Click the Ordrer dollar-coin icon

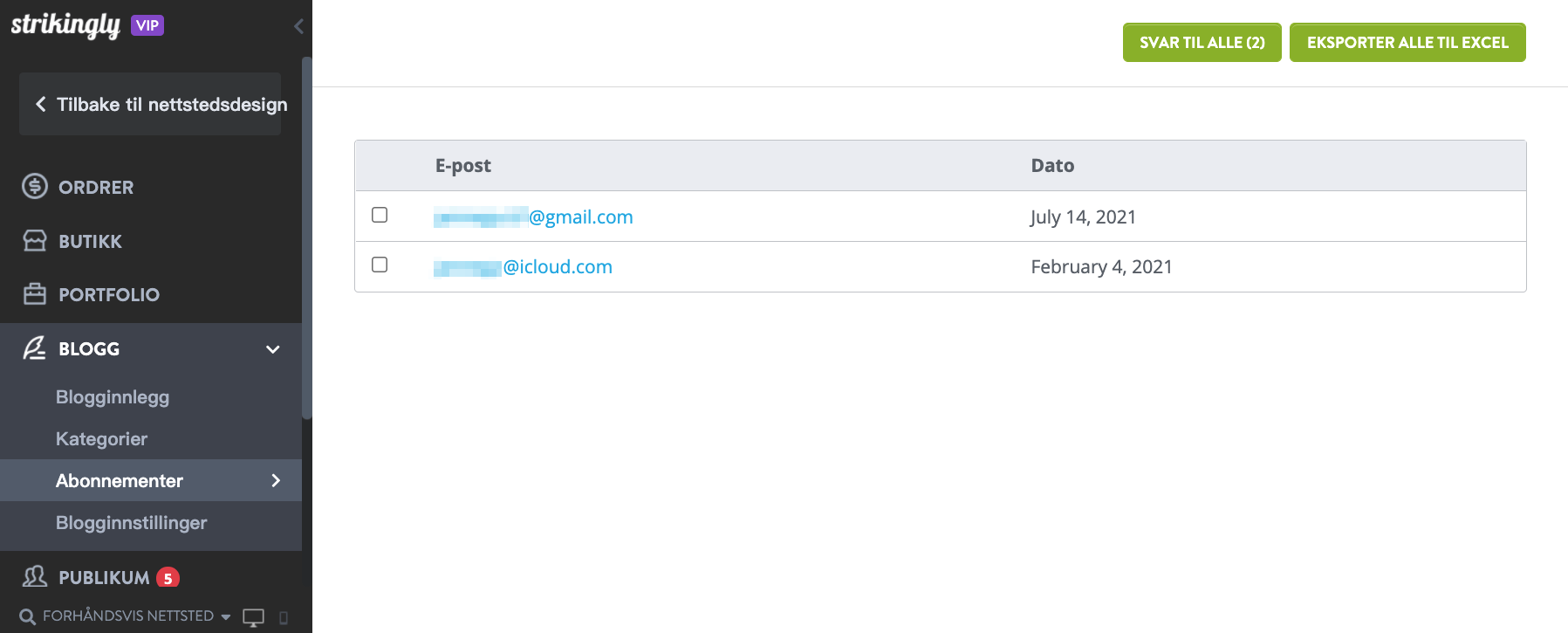coord(35,186)
